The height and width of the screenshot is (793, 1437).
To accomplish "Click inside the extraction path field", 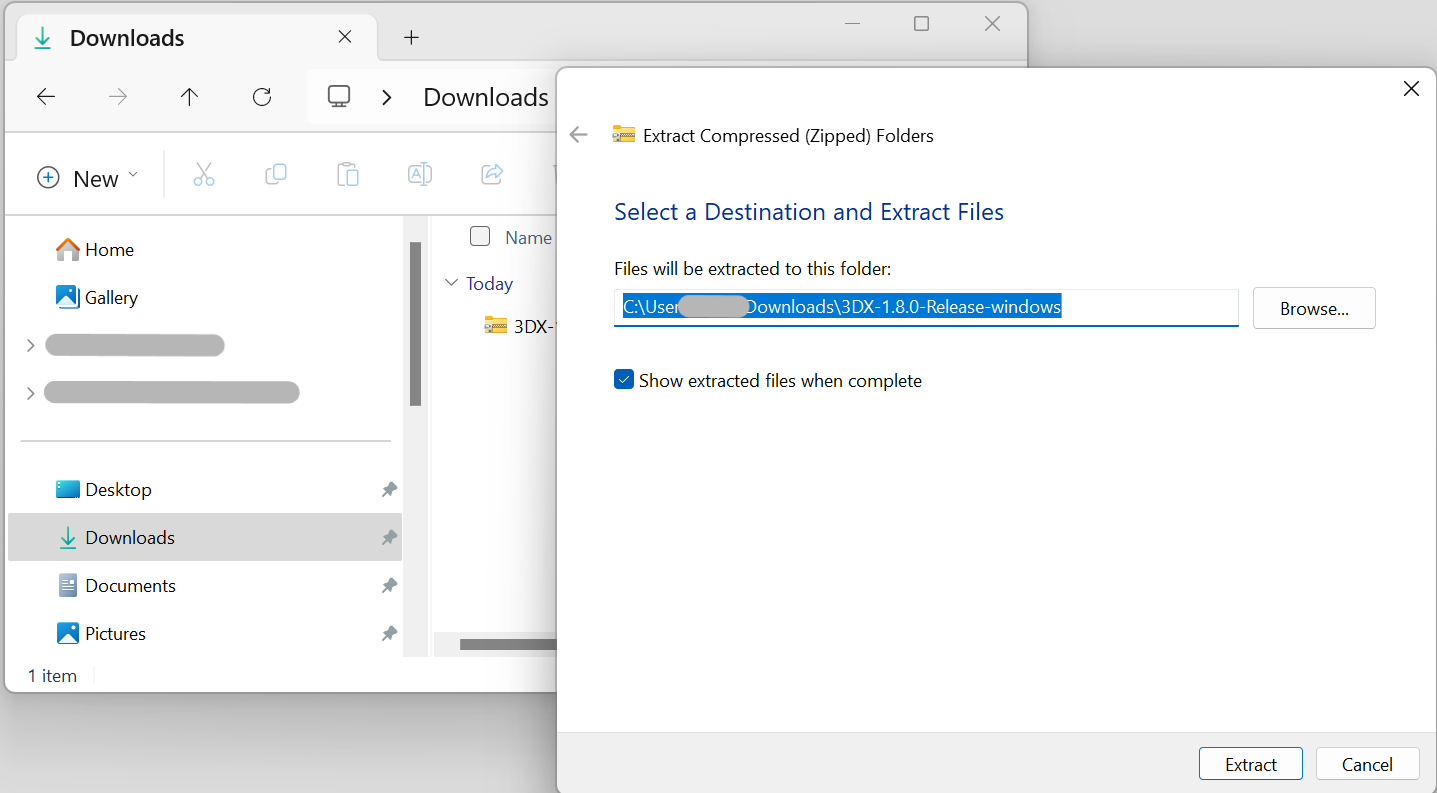I will [x=925, y=307].
